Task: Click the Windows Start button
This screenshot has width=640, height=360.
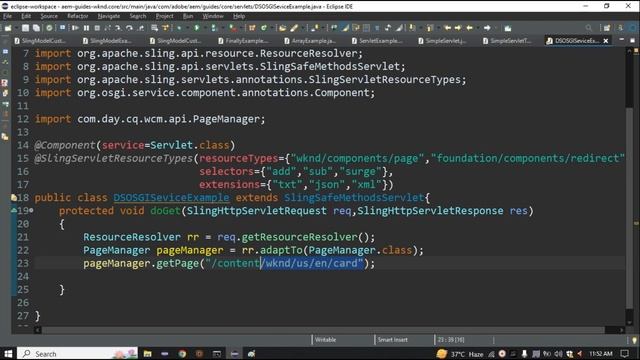Action: (x=8, y=353)
